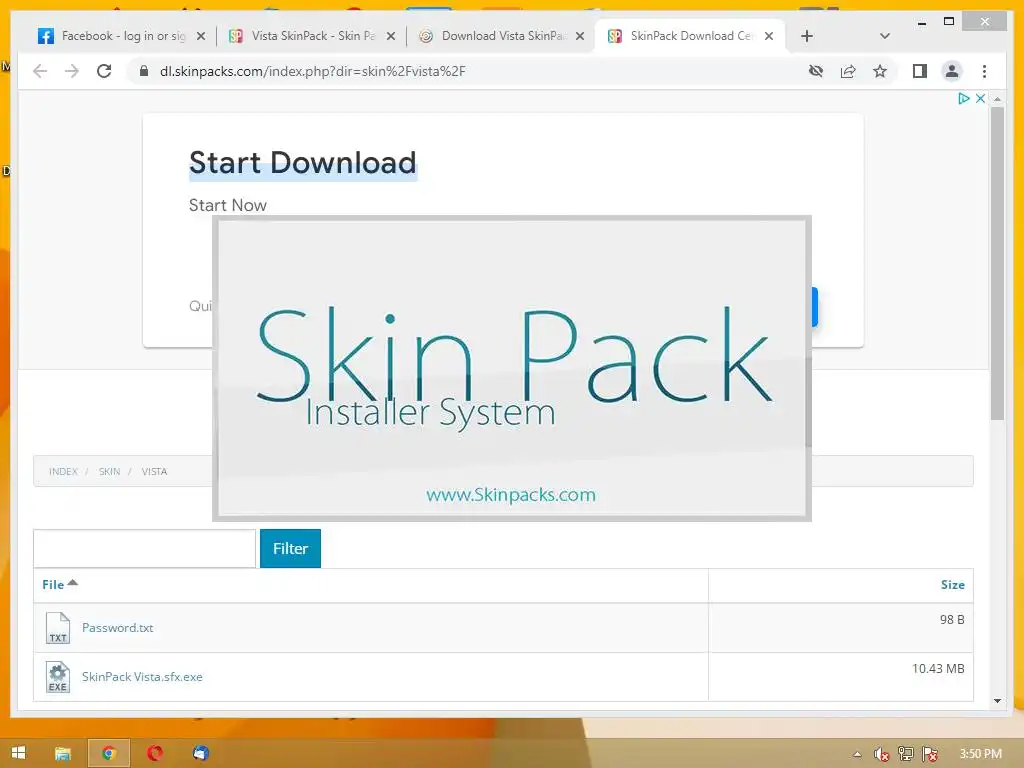Open the network tray icon
1024x768 pixels.
point(905,754)
